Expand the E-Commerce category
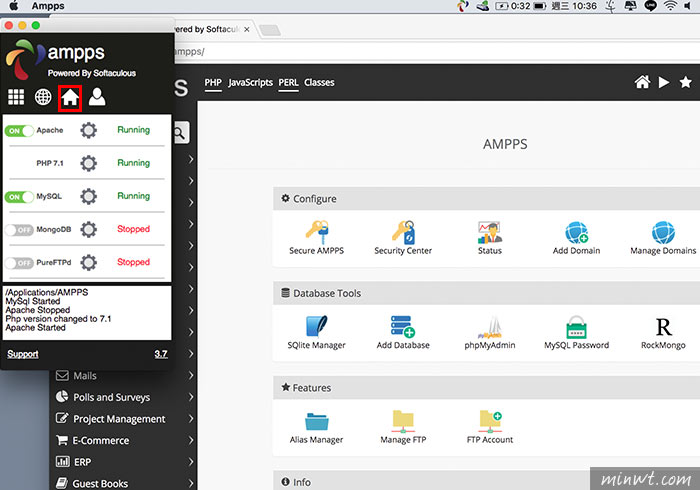 click(191, 440)
